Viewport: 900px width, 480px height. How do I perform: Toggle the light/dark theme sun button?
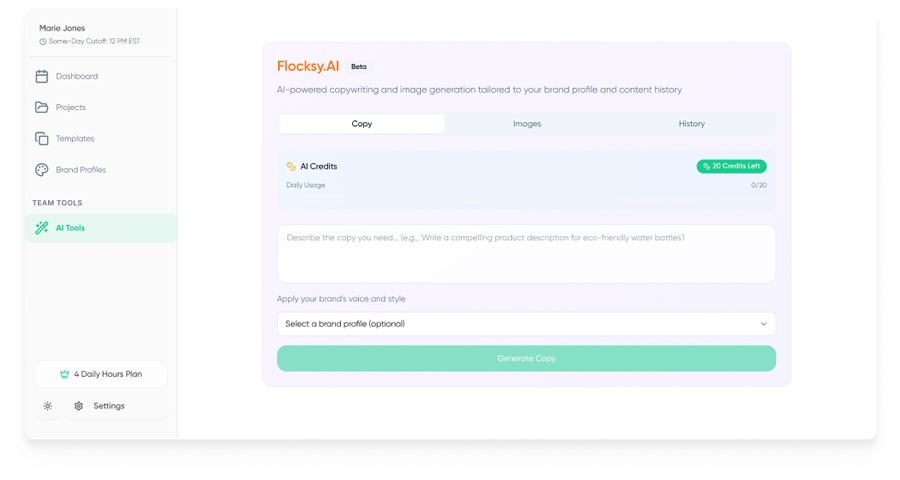(x=48, y=406)
